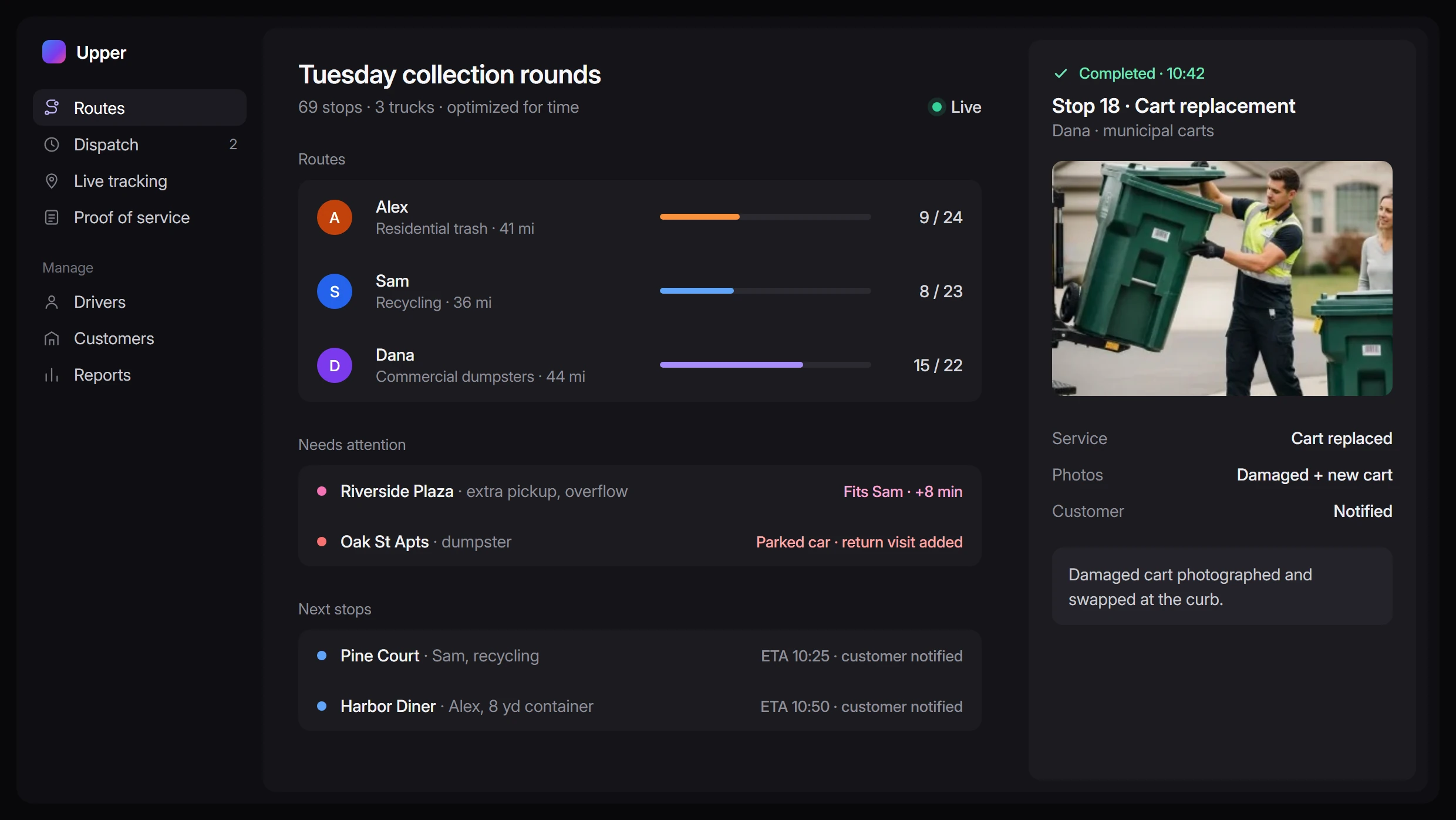
Task: Click the Live label text
Action: pos(966,107)
